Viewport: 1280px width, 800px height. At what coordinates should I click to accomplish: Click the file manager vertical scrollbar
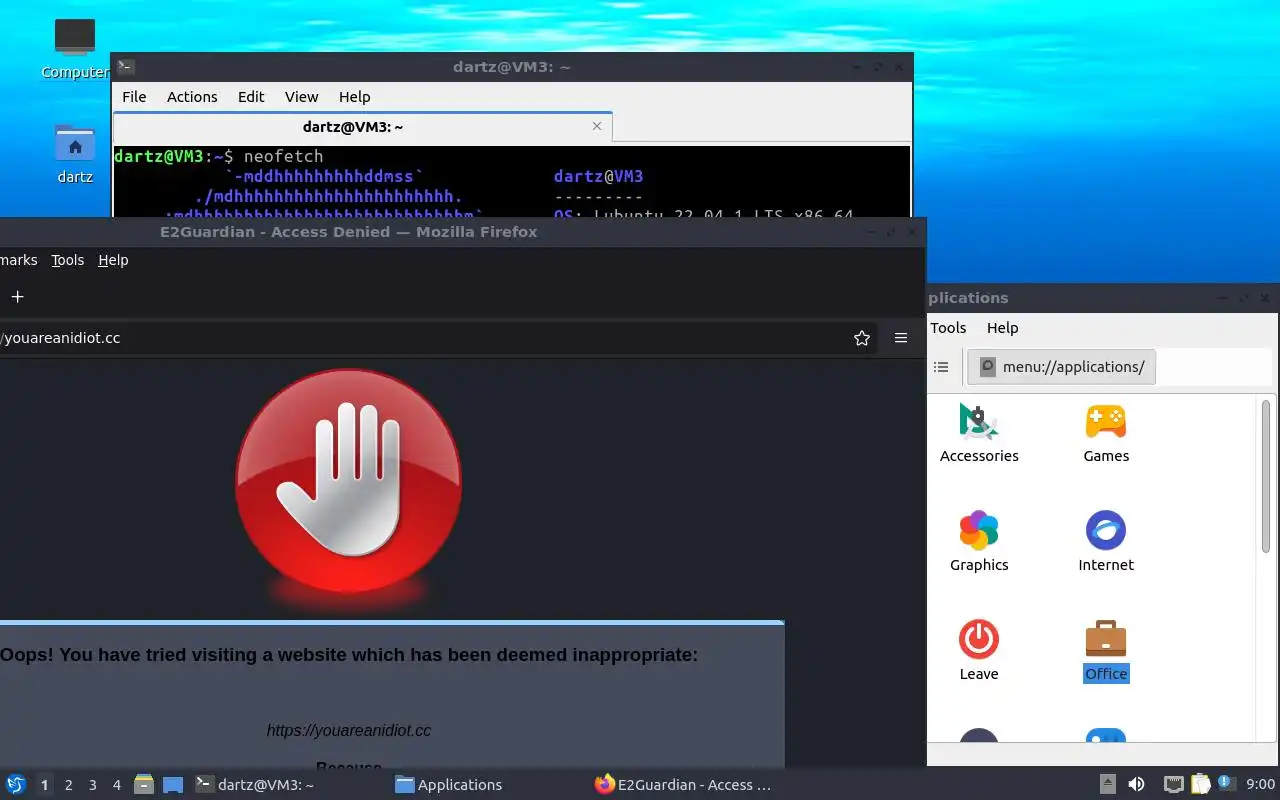tap(1266, 477)
